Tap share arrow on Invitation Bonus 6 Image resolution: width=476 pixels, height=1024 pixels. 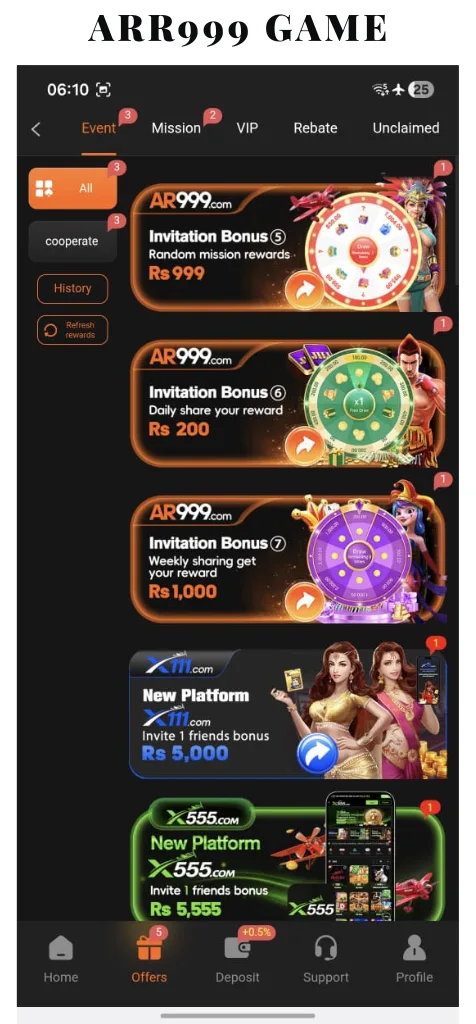pos(304,446)
